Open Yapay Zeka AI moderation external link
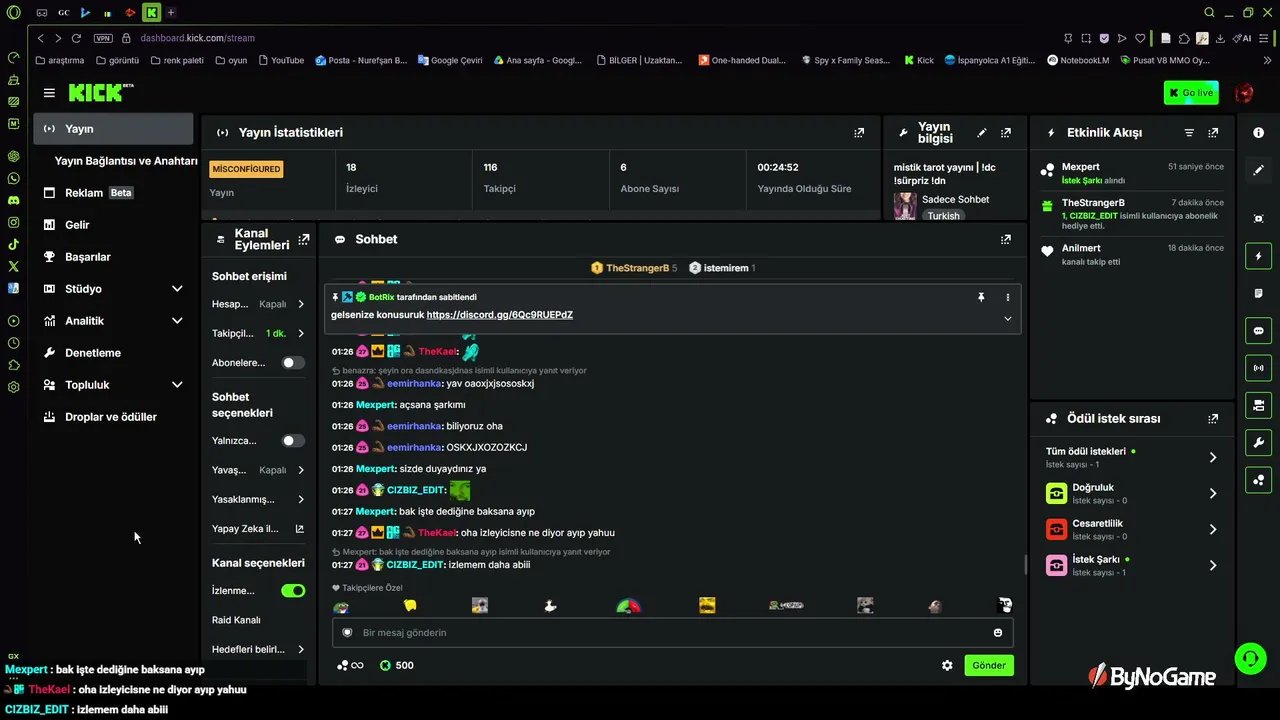This screenshot has height=720, width=1280. click(258, 529)
